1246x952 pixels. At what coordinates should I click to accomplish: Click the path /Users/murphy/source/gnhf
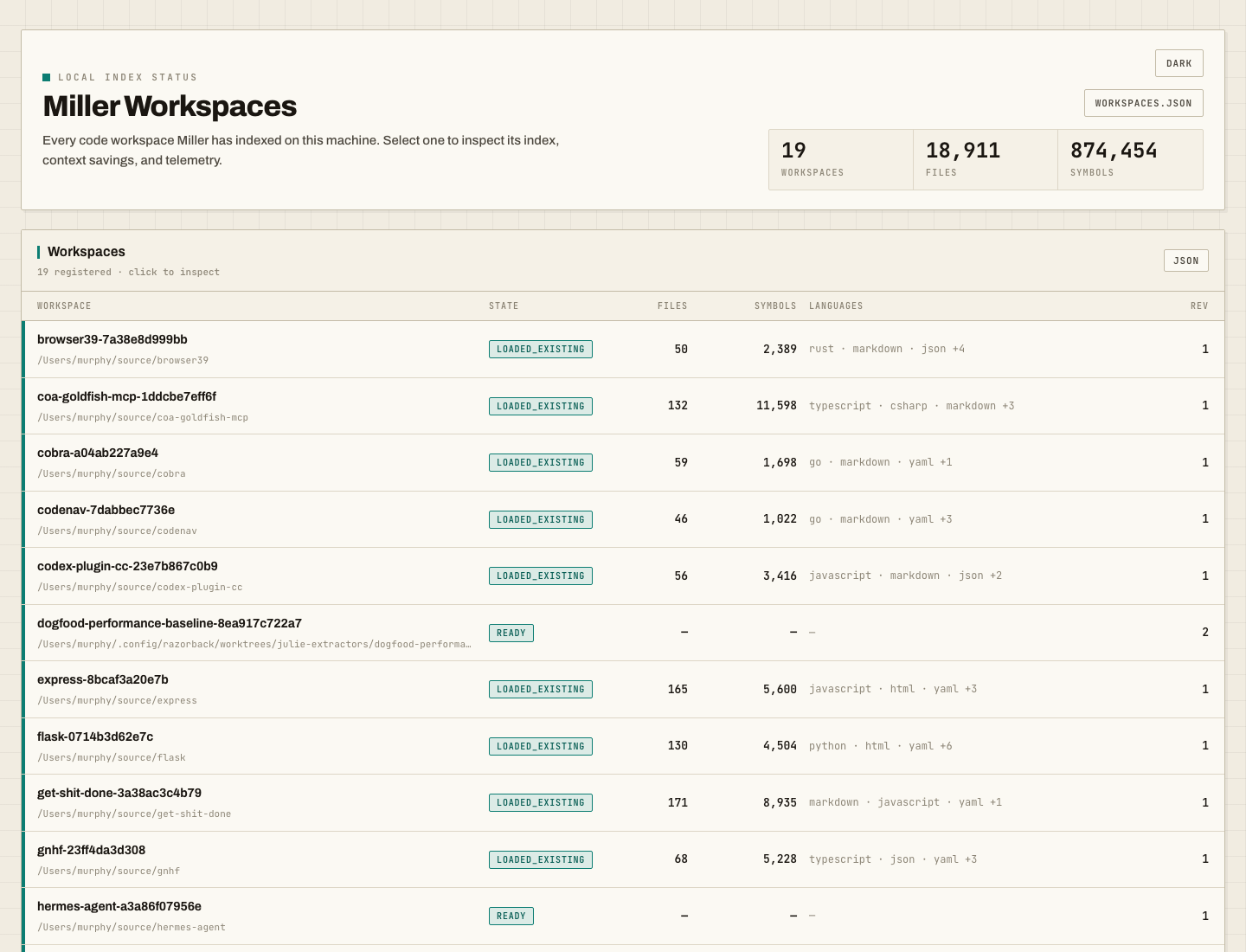(109, 872)
